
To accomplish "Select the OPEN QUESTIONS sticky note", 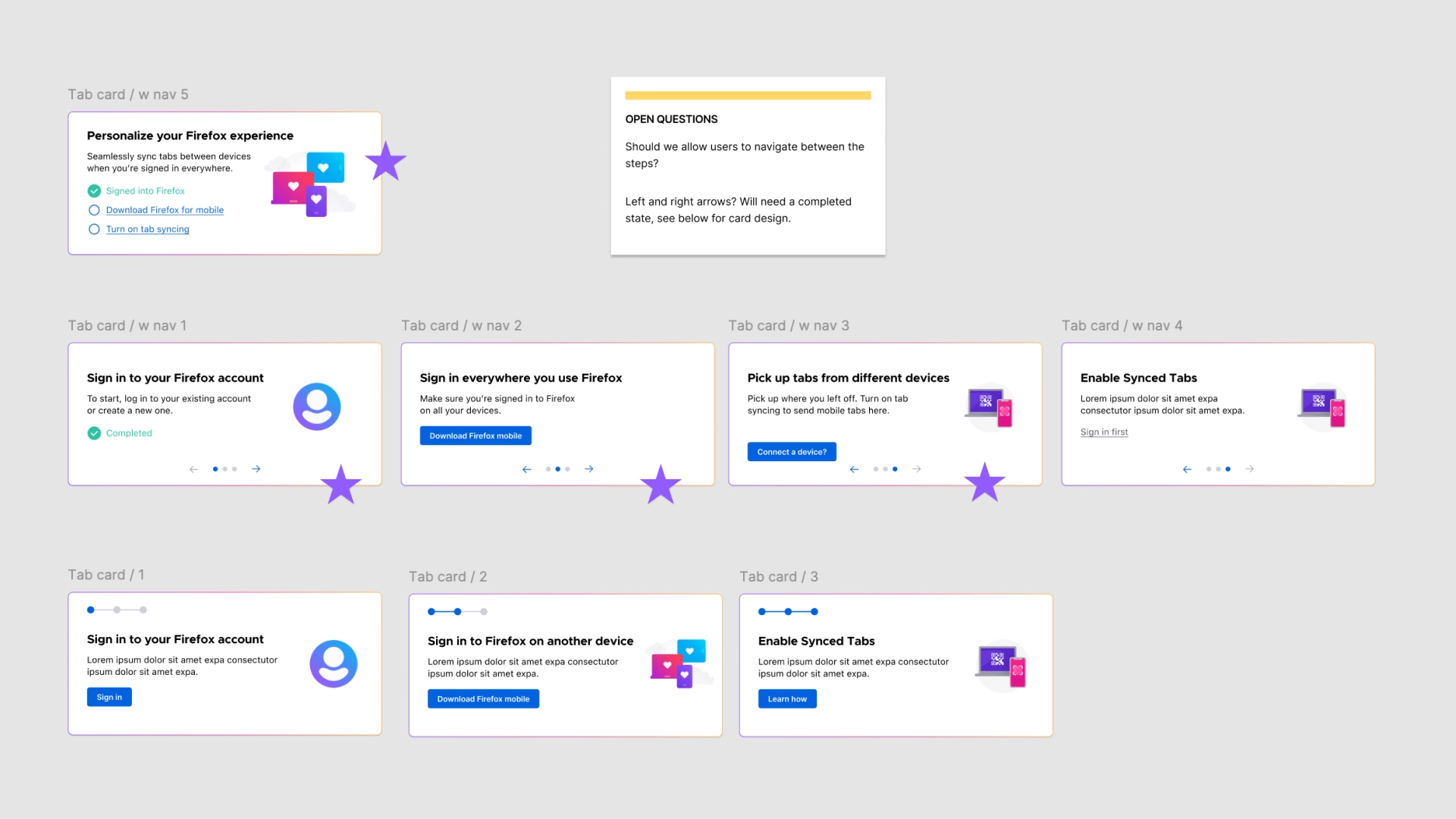I will click(x=748, y=167).
